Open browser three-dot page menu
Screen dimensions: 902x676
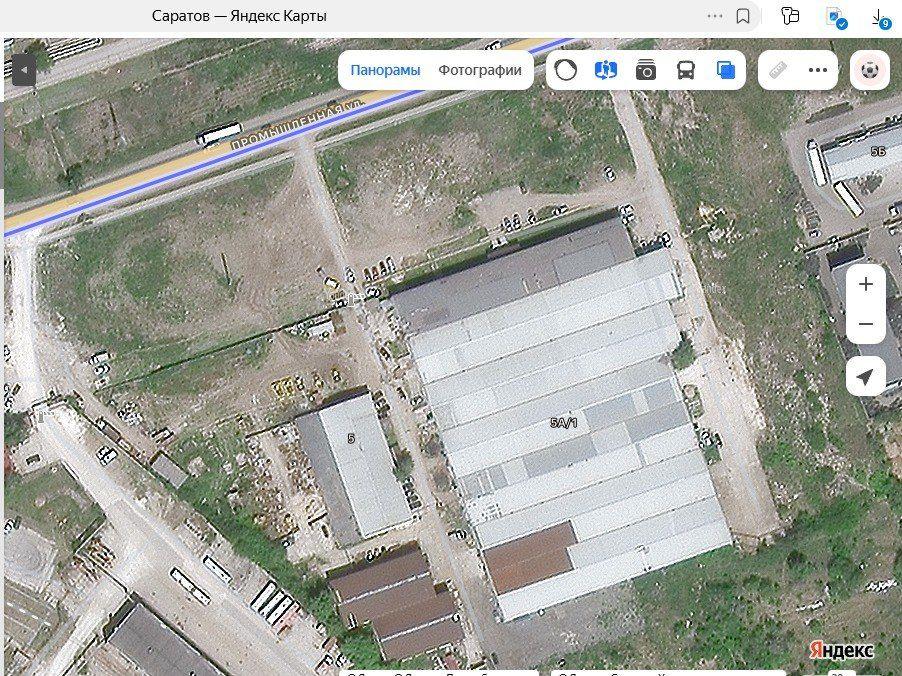[714, 16]
